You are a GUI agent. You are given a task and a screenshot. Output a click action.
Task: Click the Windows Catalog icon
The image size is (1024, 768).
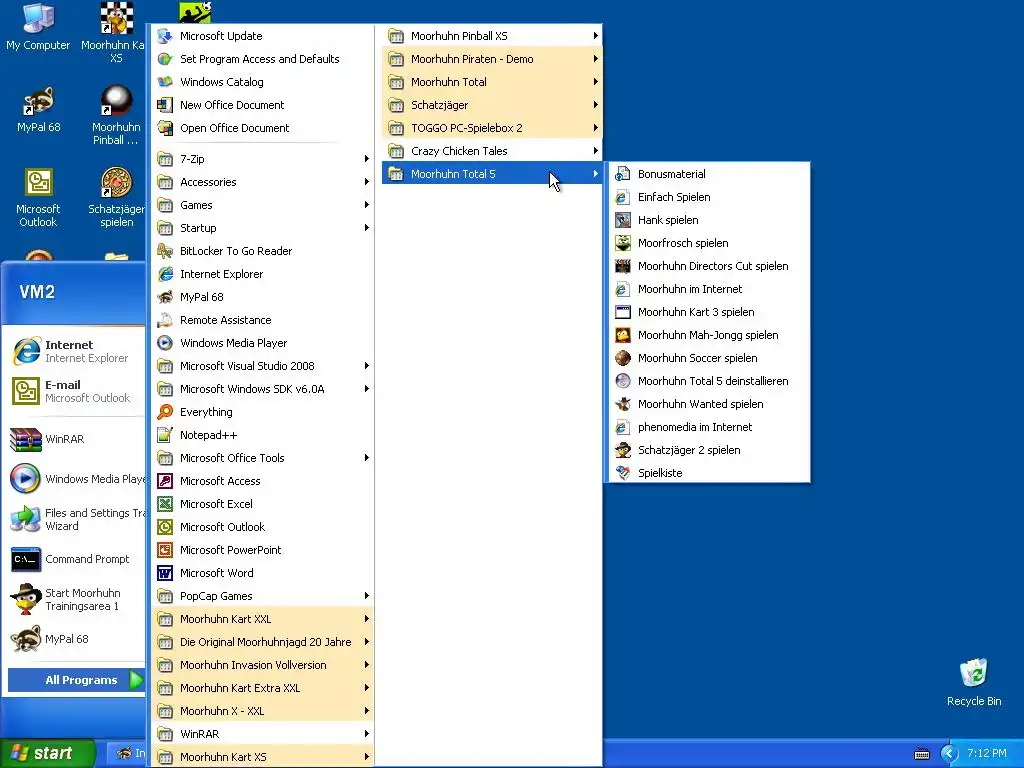pos(165,82)
